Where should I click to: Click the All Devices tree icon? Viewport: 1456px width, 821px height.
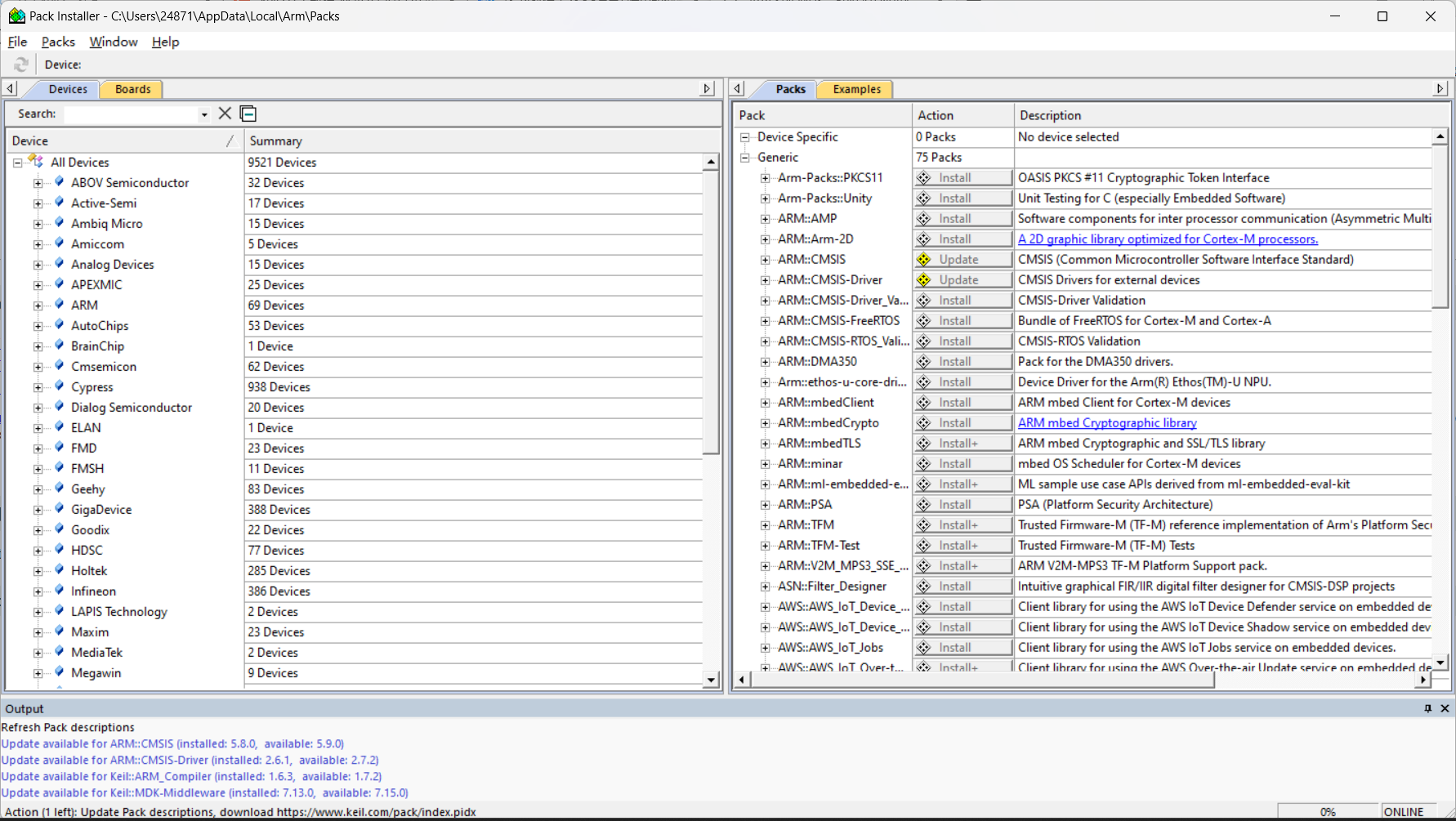click(36, 161)
